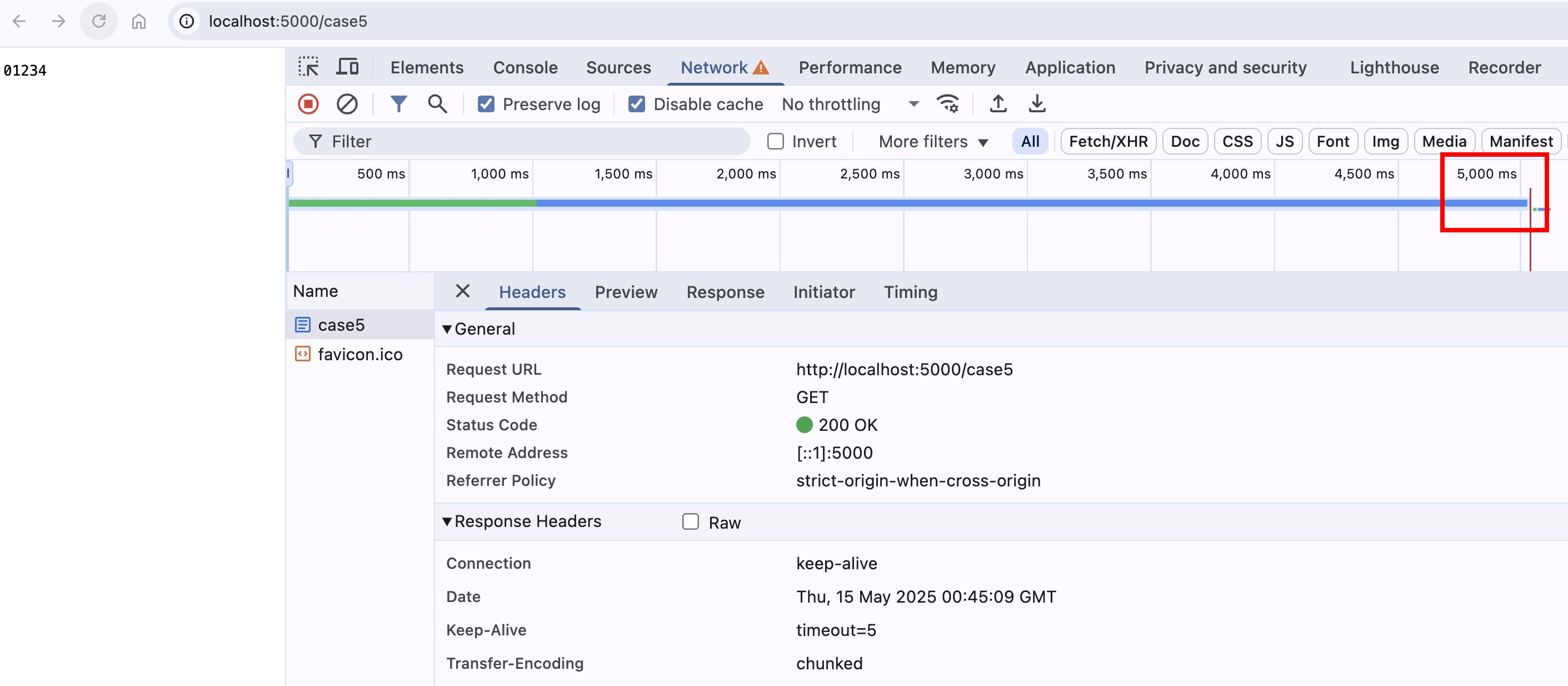Select the Preview detail tab

[626, 292]
